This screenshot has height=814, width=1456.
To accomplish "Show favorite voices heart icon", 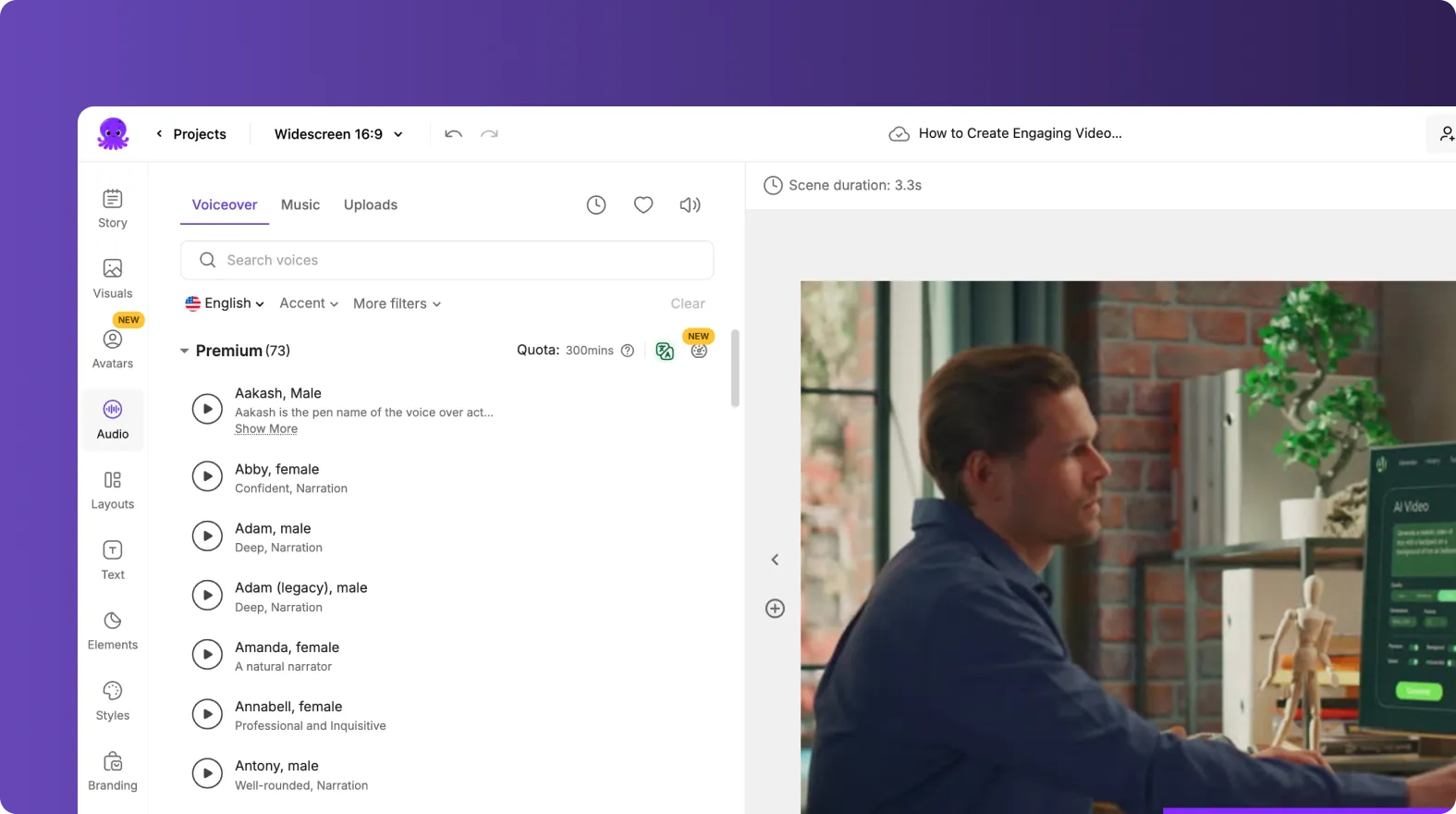I will pyautogui.click(x=643, y=205).
